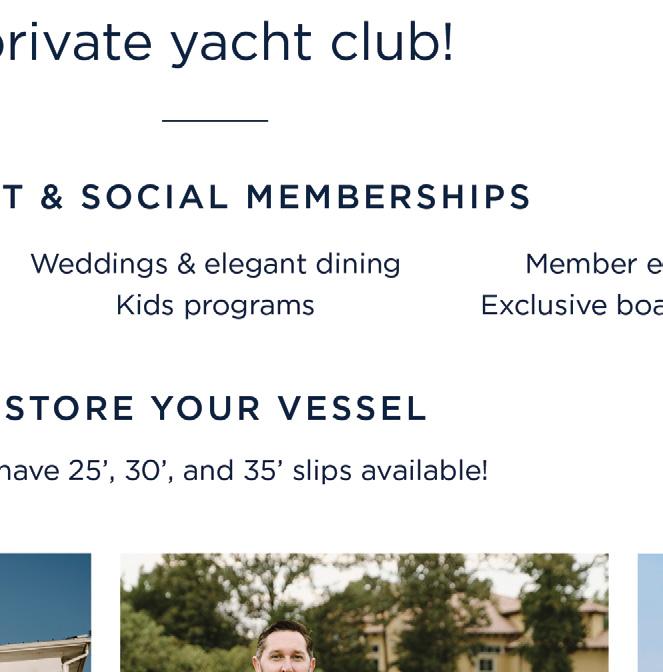
Task: Click the slips available sentence
Action: 243,470
